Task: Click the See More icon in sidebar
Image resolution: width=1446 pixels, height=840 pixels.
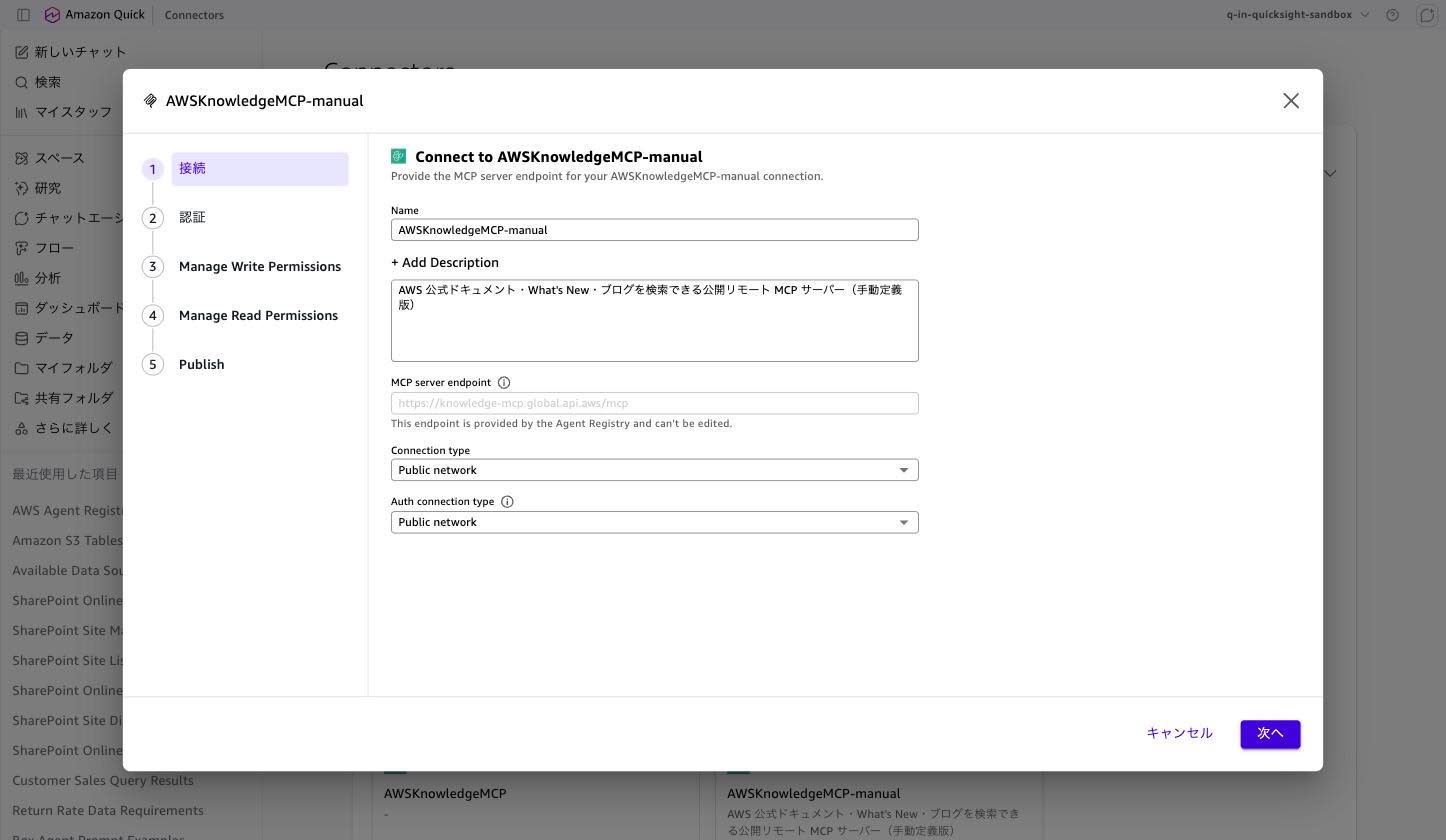Action: [22, 428]
